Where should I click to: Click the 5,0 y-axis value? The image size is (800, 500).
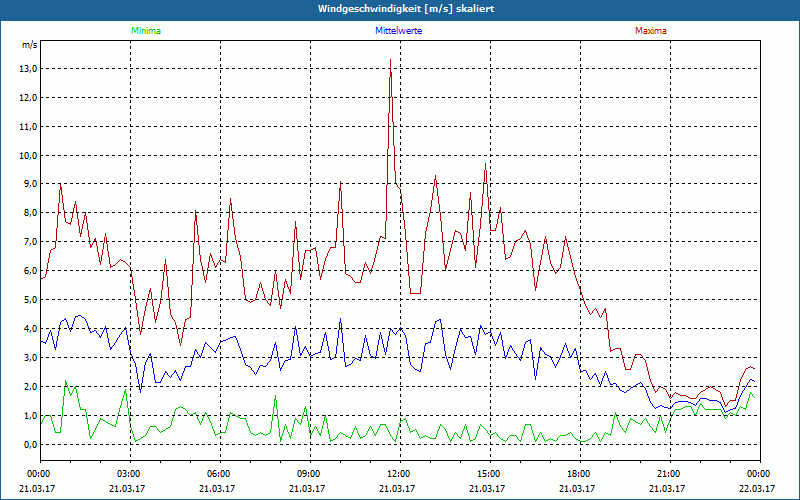click(31, 300)
